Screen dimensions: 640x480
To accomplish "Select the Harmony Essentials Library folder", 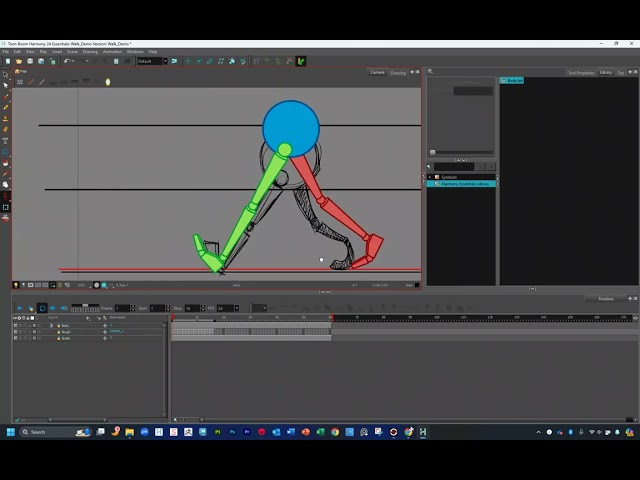I will pyautogui.click(x=461, y=184).
